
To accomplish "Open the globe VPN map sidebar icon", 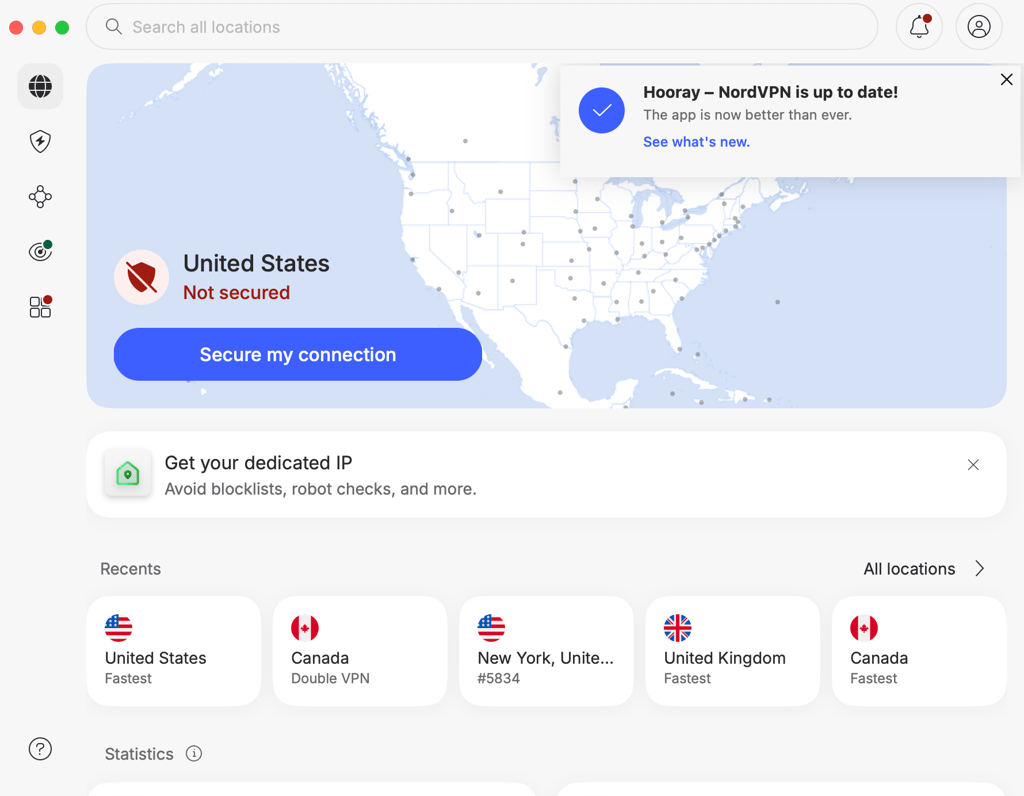I will (40, 86).
